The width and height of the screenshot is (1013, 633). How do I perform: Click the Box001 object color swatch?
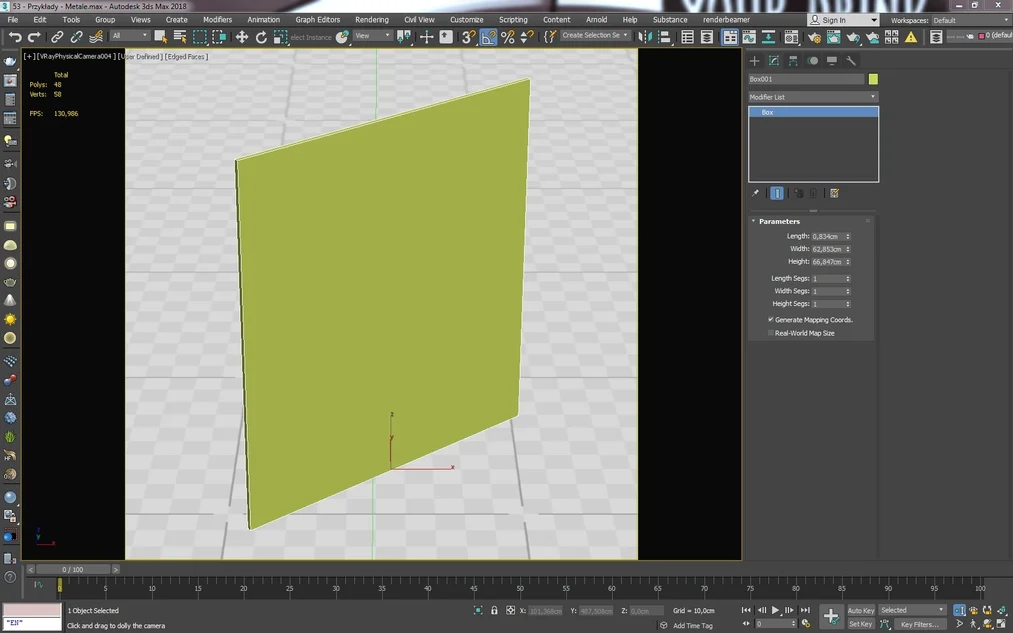coord(873,79)
